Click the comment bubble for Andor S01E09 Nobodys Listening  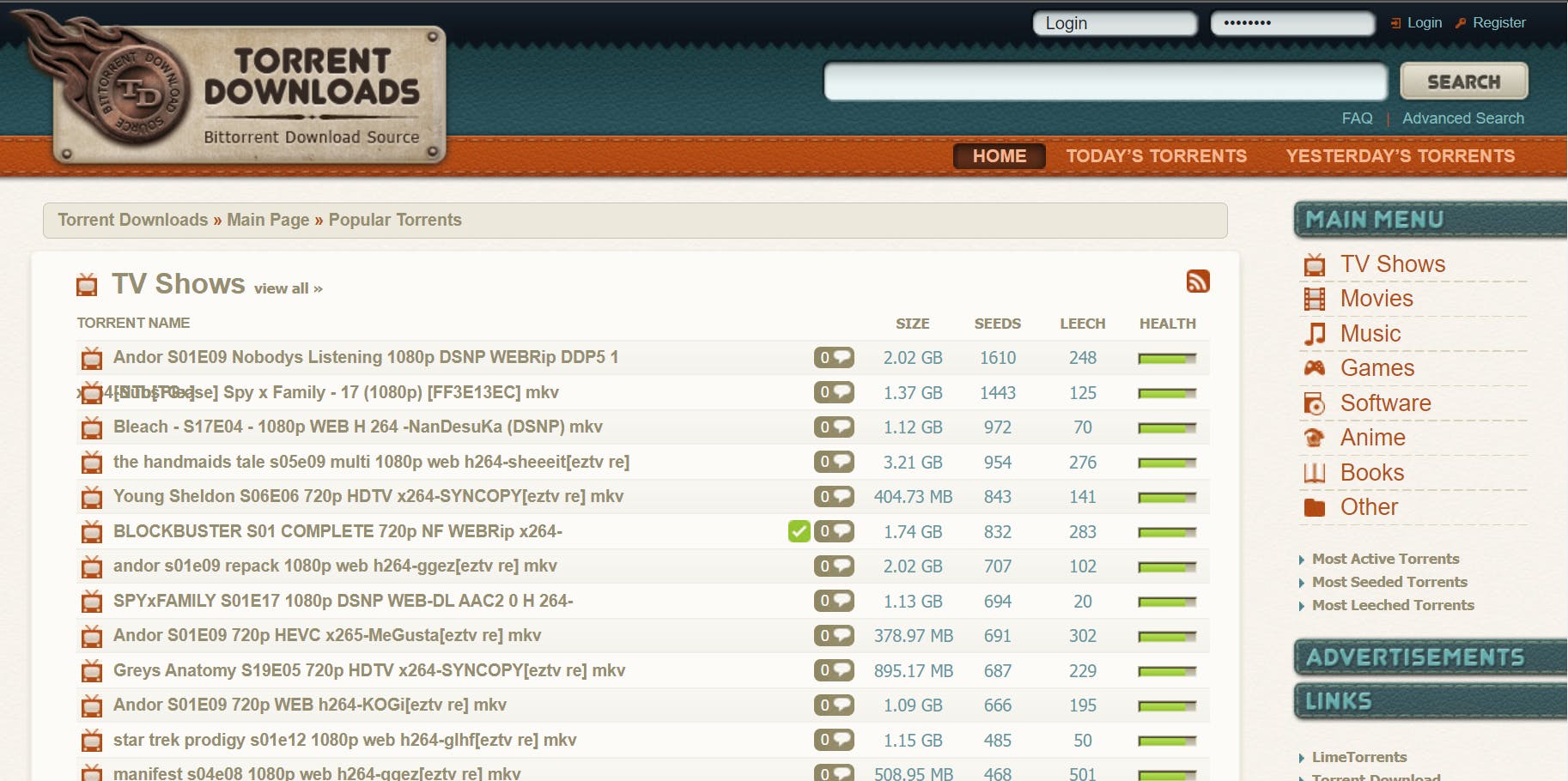point(834,357)
